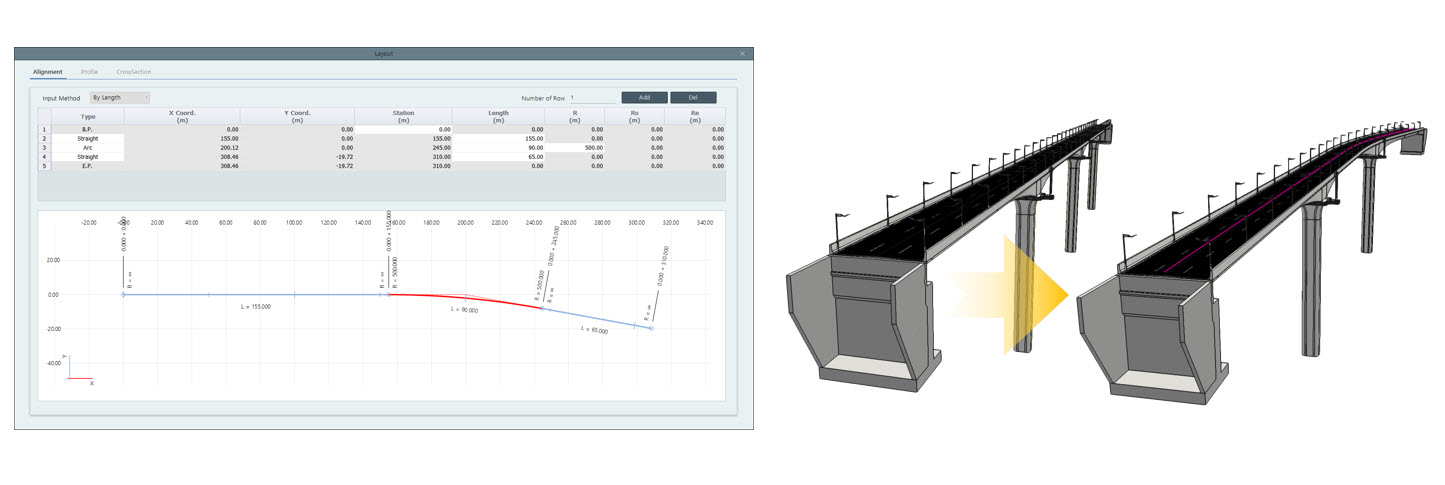Click the Add button
The image size is (1445, 485).
click(x=644, y=98)
